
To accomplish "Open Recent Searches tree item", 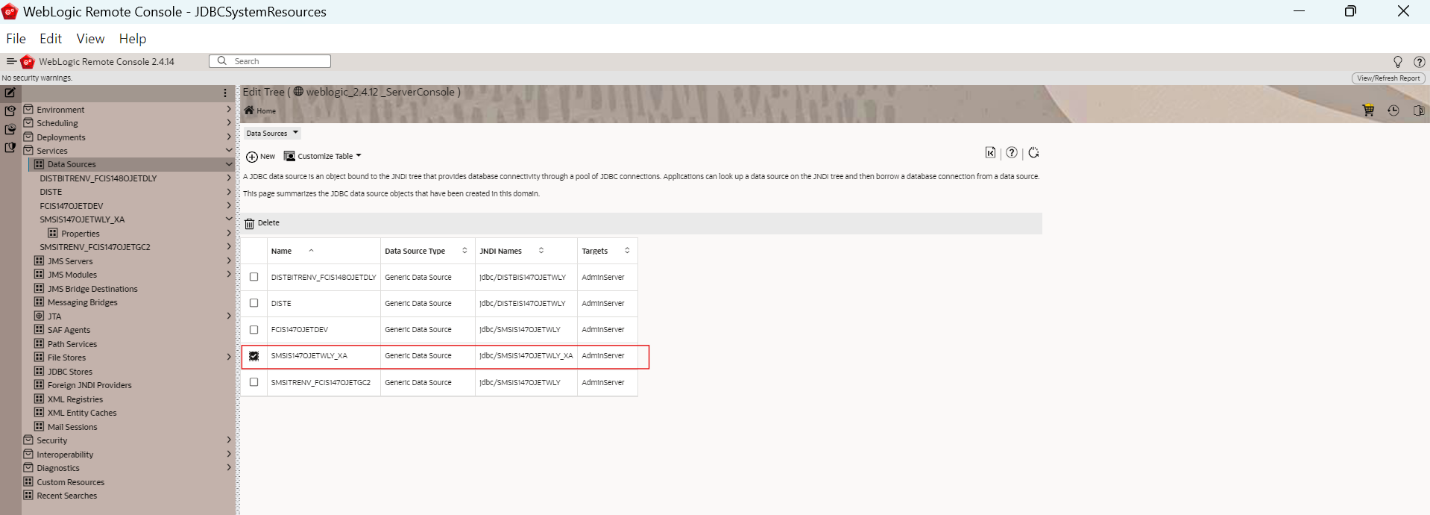I will [67, 495].
